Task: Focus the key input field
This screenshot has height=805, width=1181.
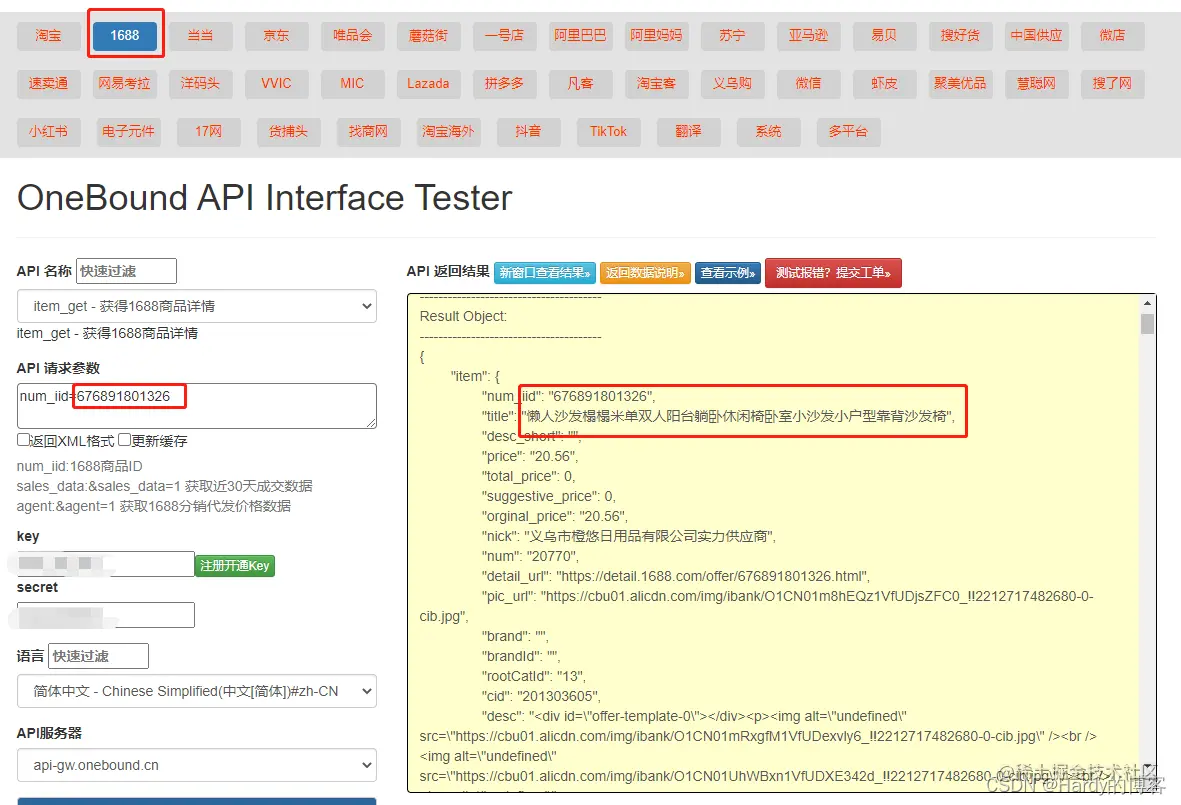Action: (105, 564)
